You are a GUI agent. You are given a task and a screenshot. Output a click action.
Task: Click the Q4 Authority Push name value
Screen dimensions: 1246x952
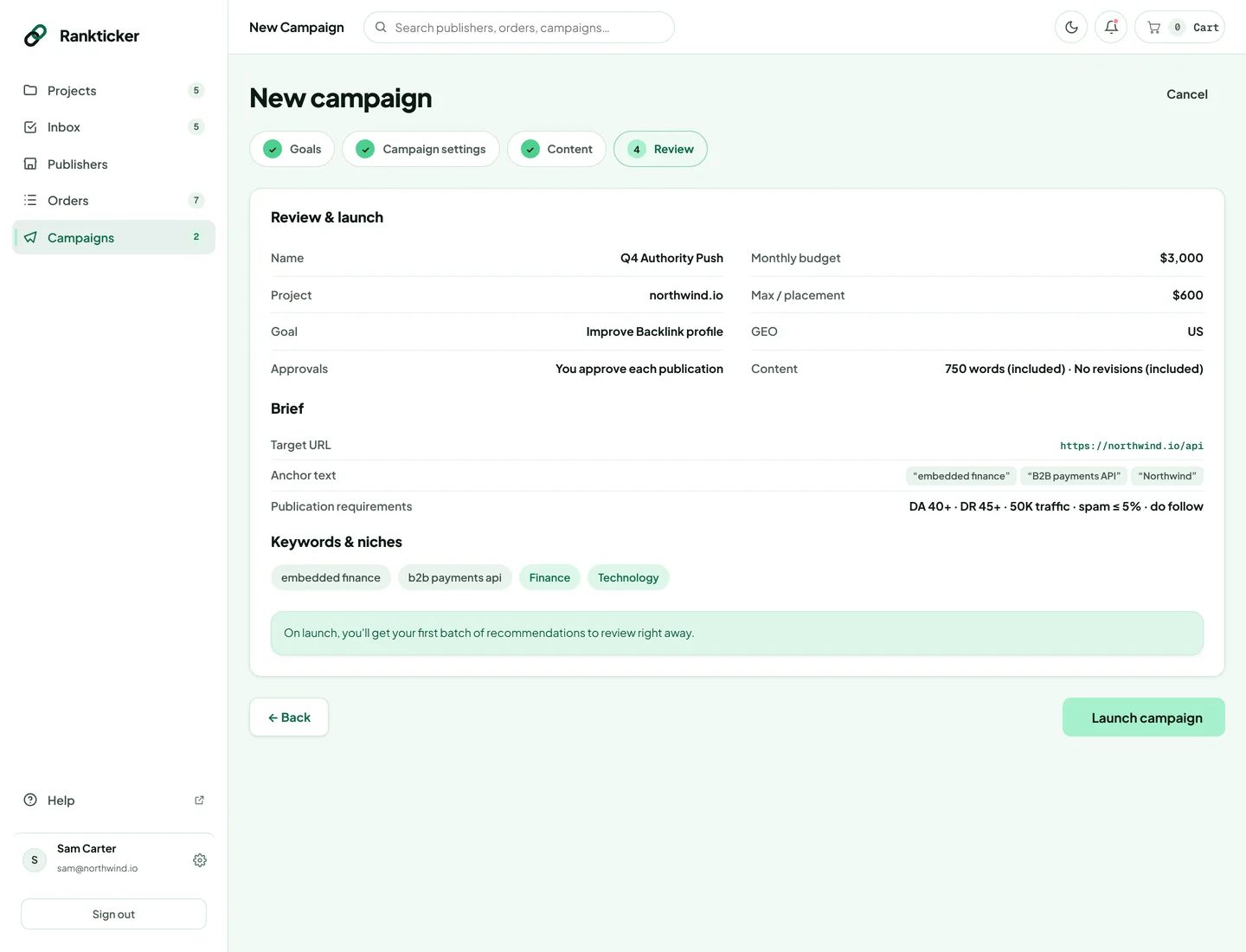[x=671, y=258]
